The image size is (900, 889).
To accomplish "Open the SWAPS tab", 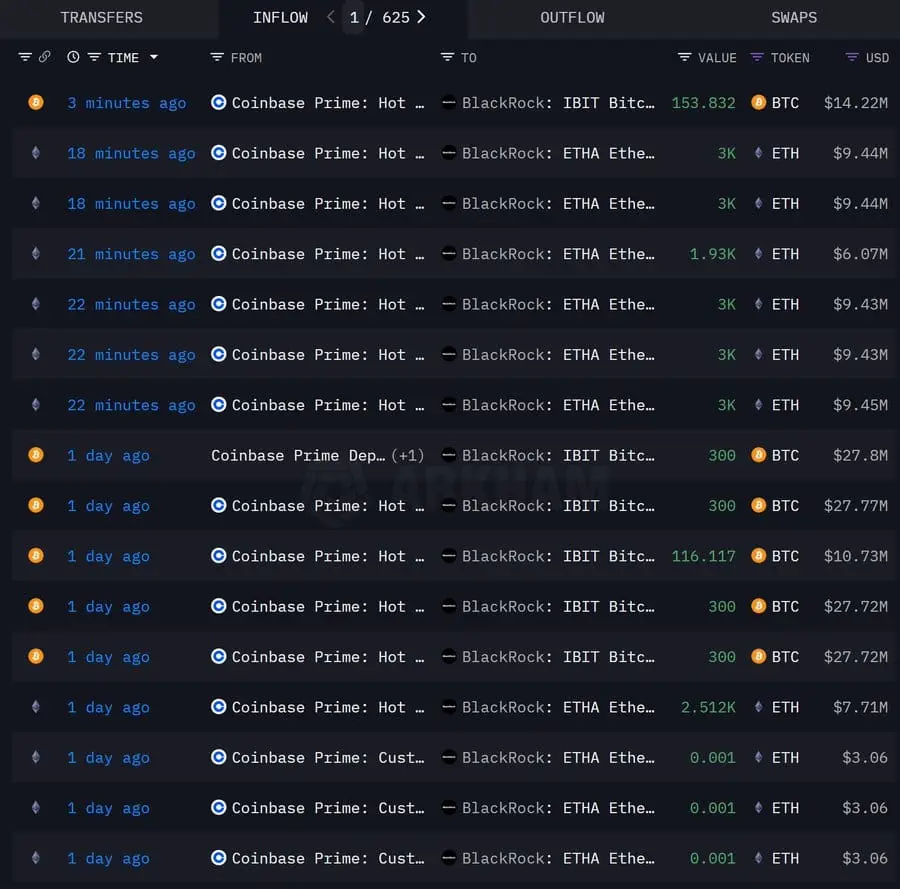I will (794, 18).
